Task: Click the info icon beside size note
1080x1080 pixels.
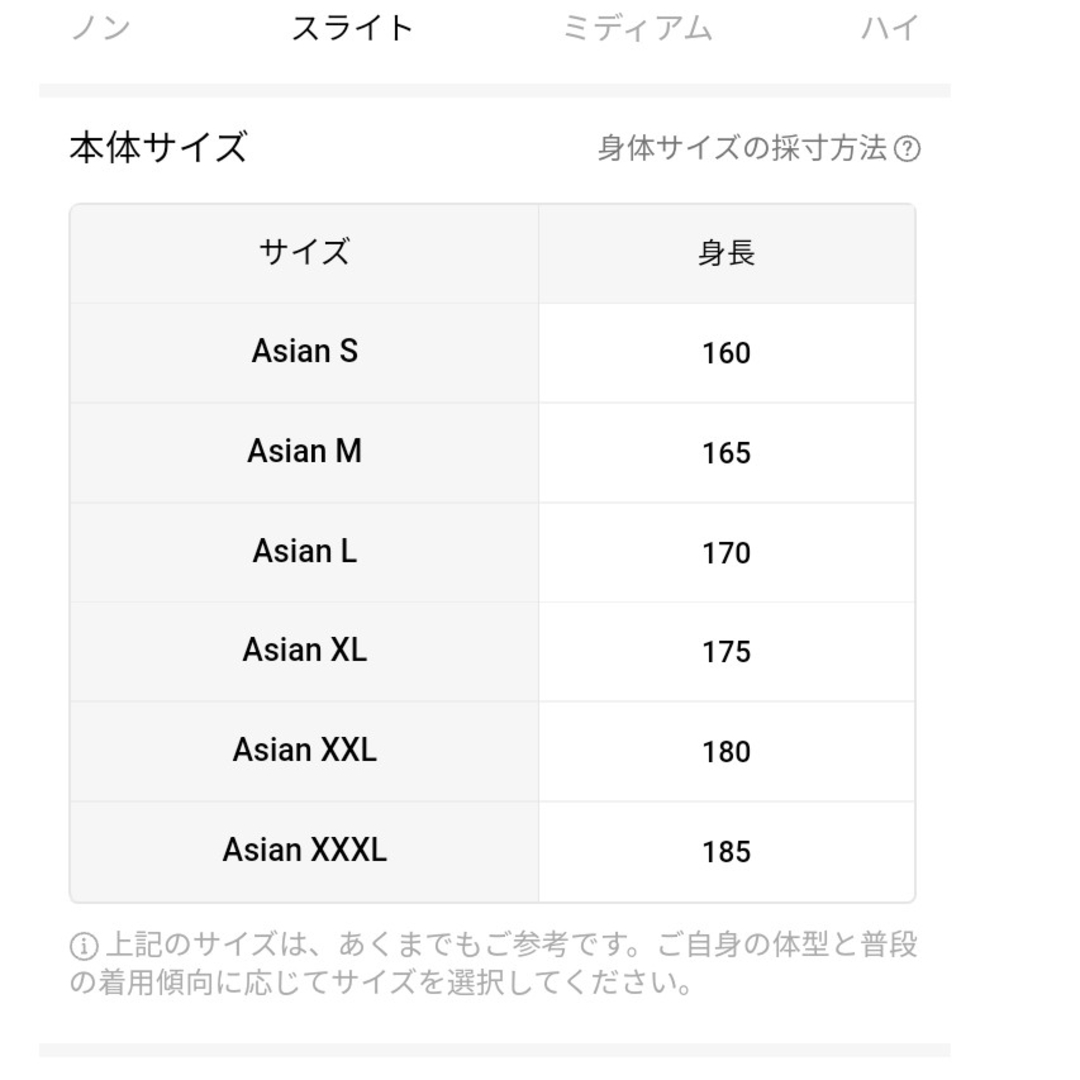Action: click(x=83, y=946)
